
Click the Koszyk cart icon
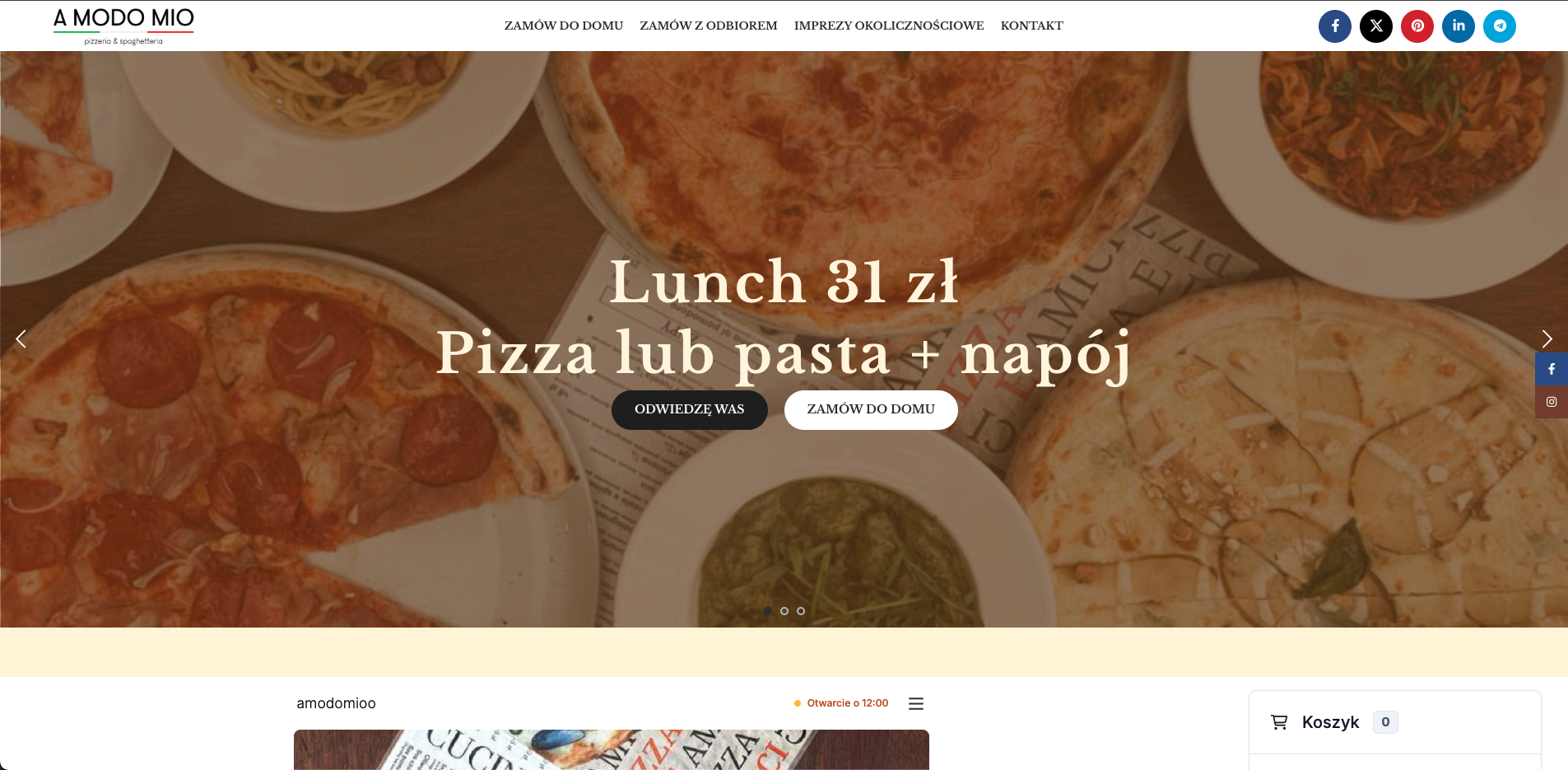coord(1279,722)
